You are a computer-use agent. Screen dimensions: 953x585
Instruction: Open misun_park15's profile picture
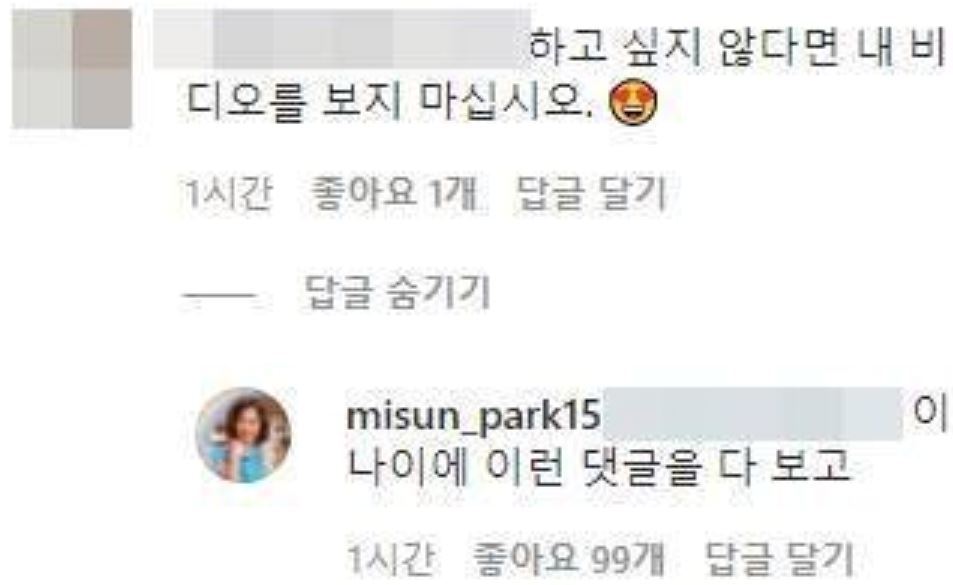click(x=243, y=435)
